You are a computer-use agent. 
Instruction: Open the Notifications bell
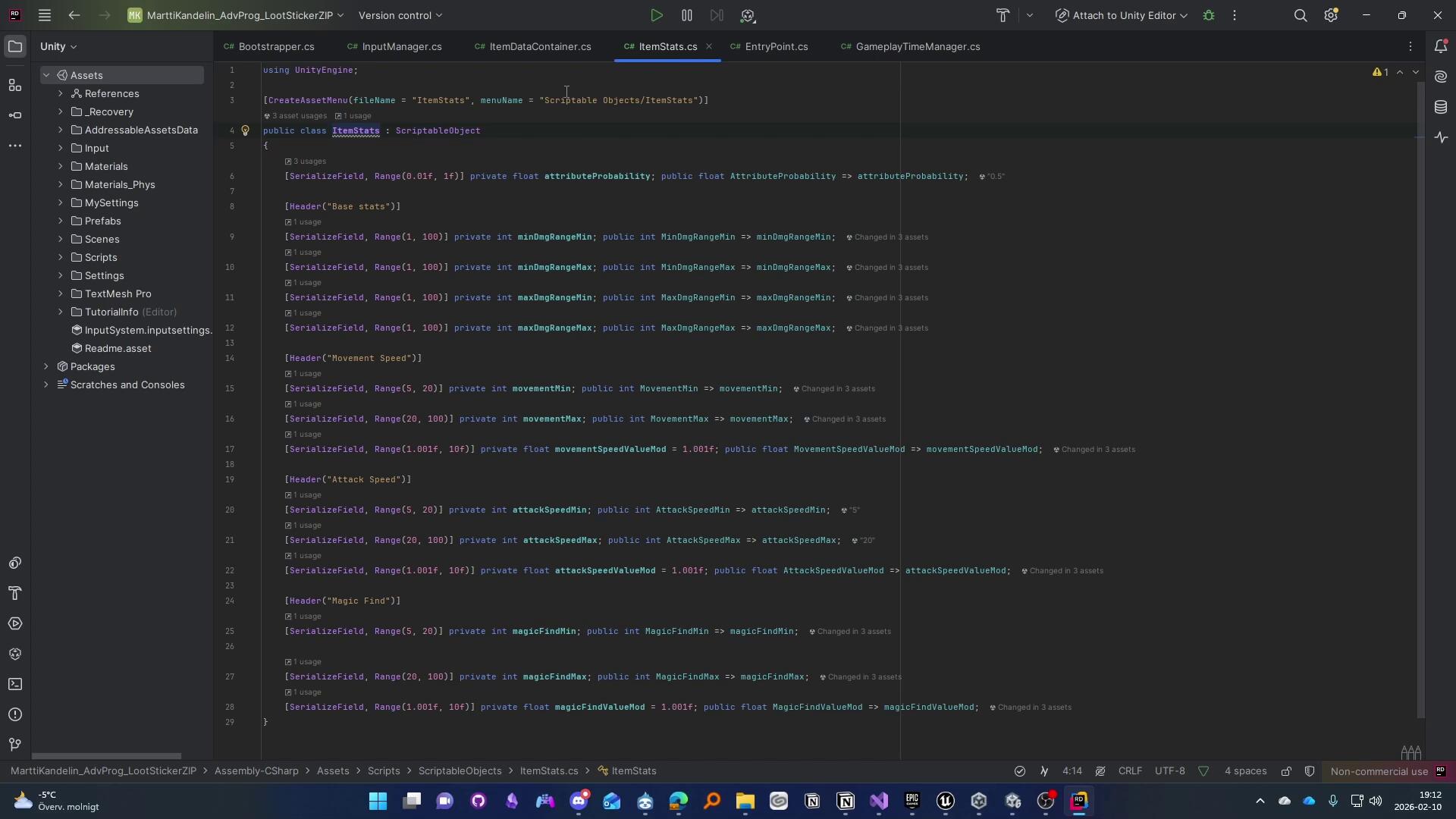pos(1441,46)
